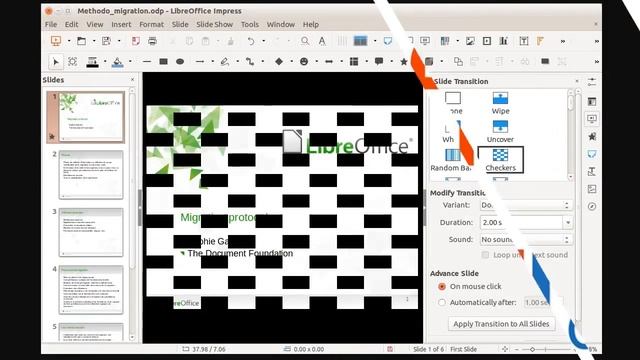Expand the Display Views dropdown arrow

[375, 41]
